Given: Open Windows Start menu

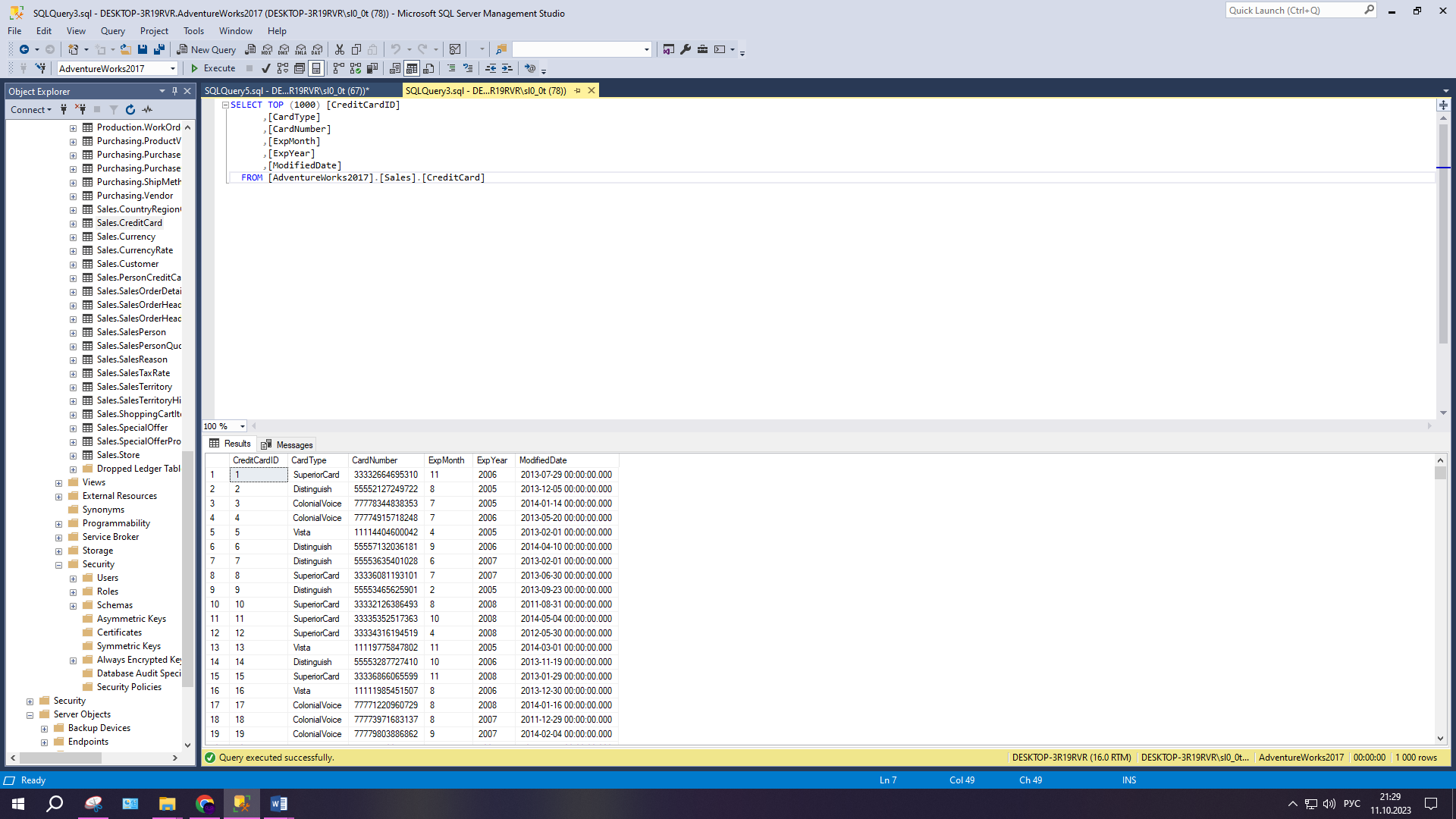Looking at the screenshot, I should [x=18, y=804].
